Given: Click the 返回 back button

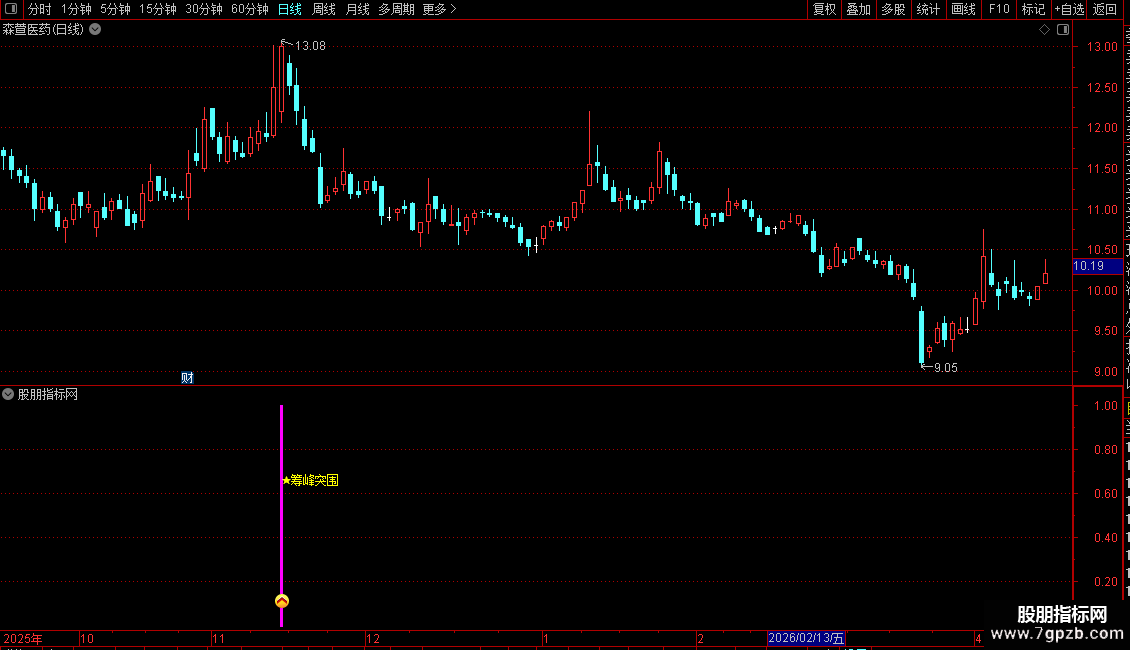Looking at the screenshot, I should tap(1105, 9).
